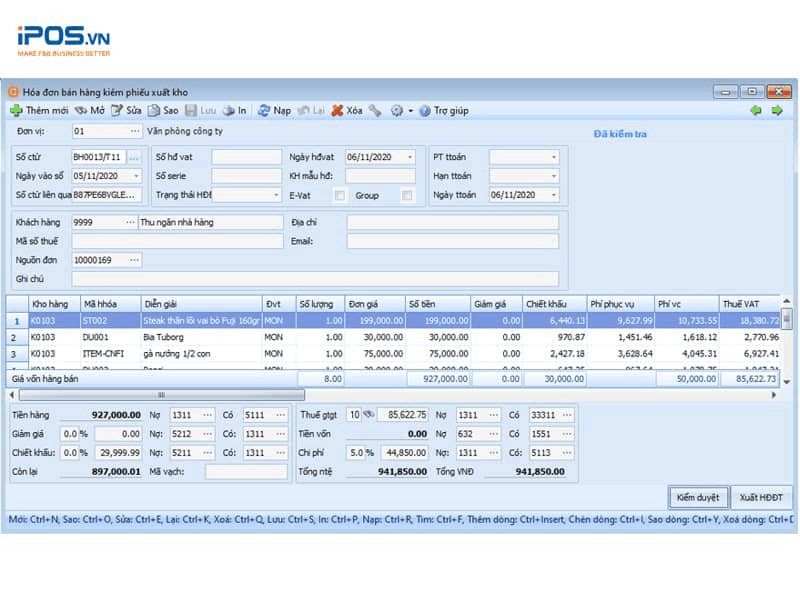Click the ellipsis button next to Số ctừ
The width and height of the screenshot is (800, 600).
(x=135, y=157)
